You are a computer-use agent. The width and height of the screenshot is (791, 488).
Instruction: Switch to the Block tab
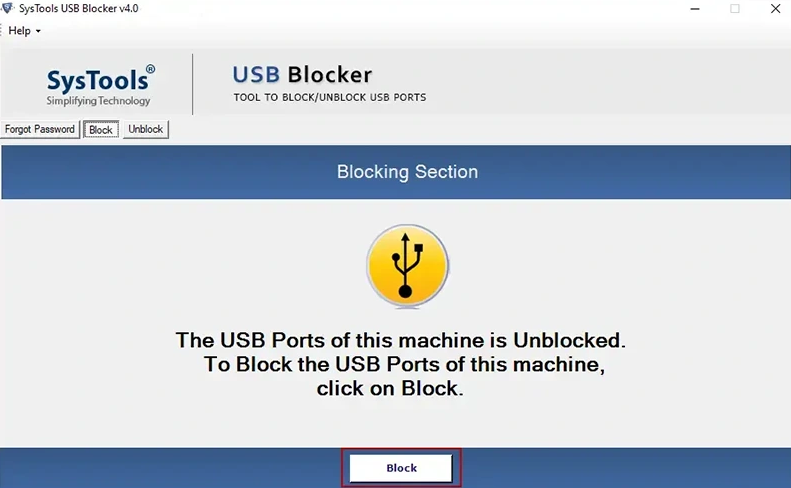(x=101, y=130)
